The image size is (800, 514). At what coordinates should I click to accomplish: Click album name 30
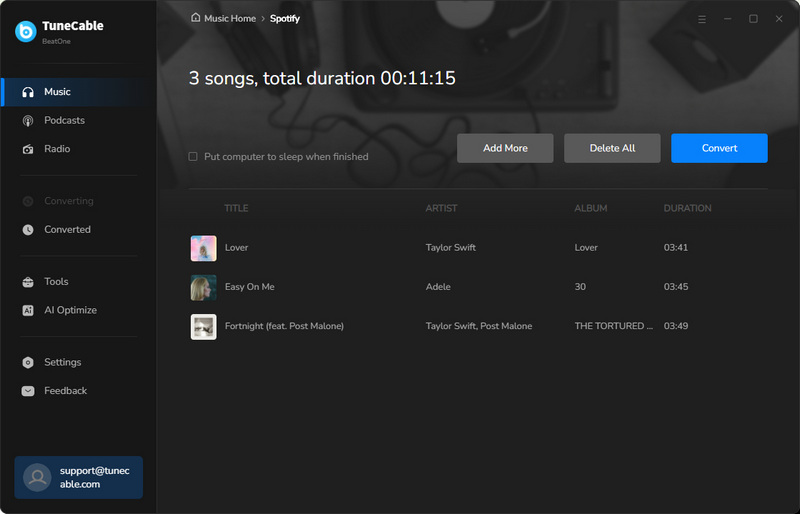[580, 287]
